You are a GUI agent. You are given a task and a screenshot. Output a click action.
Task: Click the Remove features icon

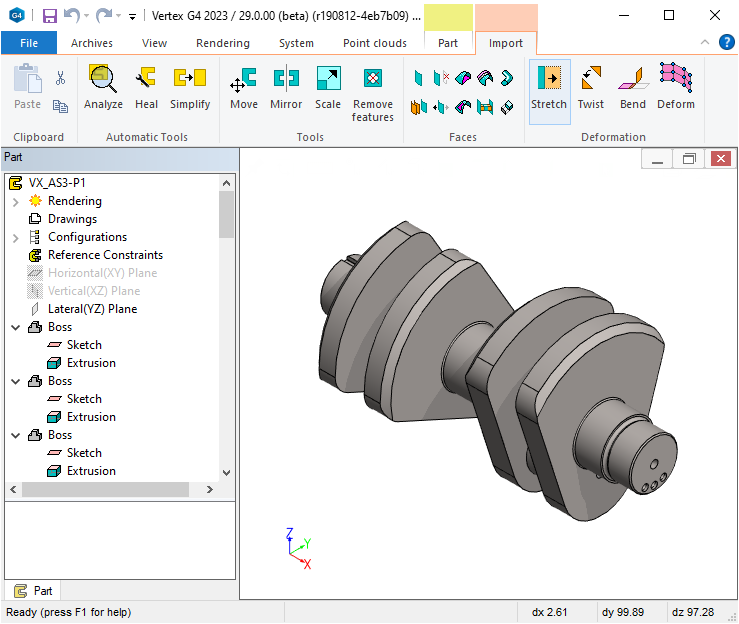click(372, 93)
